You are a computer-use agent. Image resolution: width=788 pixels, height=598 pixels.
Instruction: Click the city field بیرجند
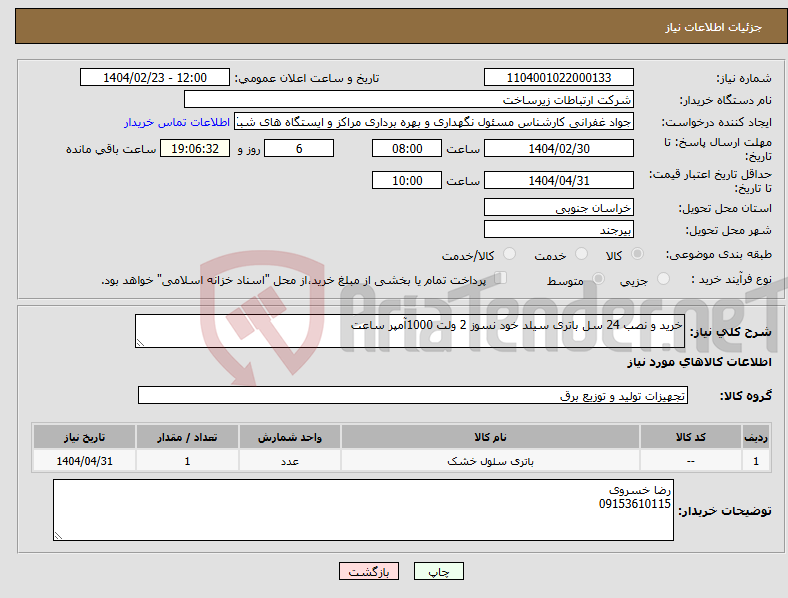tap(558, 230)
